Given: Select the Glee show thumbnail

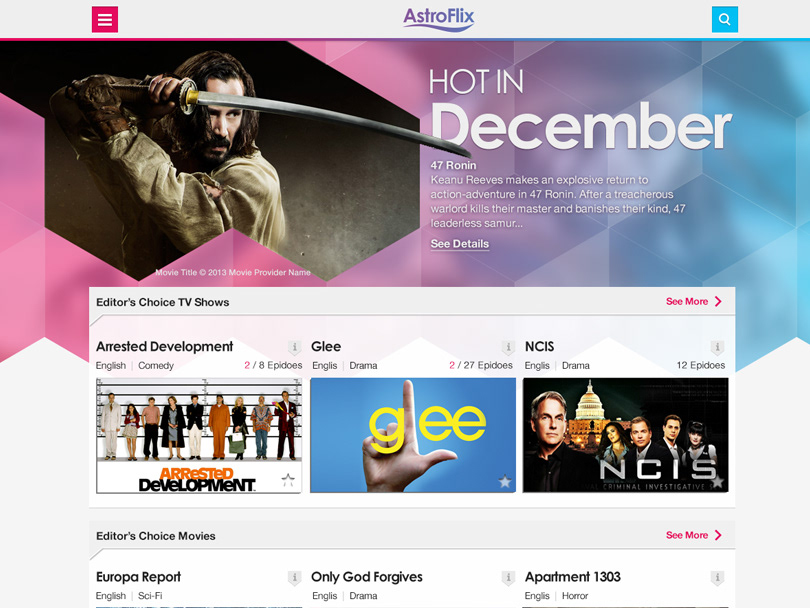Looking at the screenshot, I should 413,435.
